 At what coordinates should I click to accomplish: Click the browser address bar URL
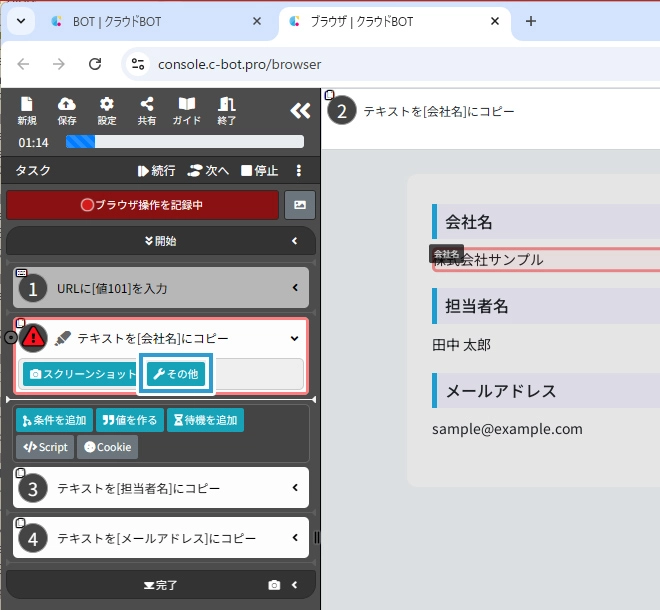[240, 64]
